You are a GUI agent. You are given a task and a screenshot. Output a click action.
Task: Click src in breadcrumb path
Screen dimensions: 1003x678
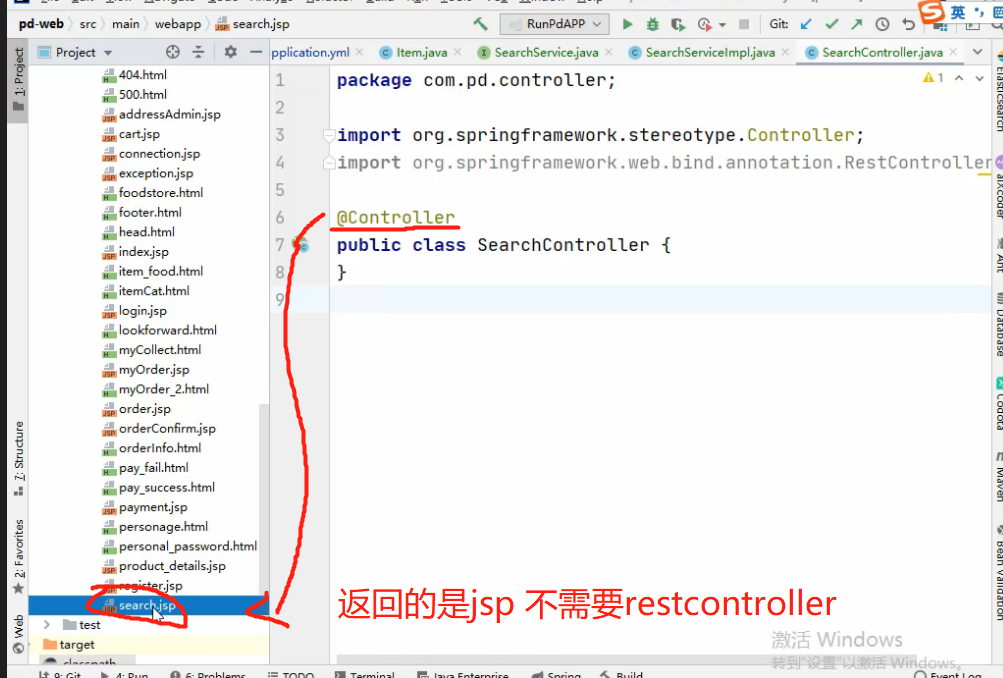88,24
